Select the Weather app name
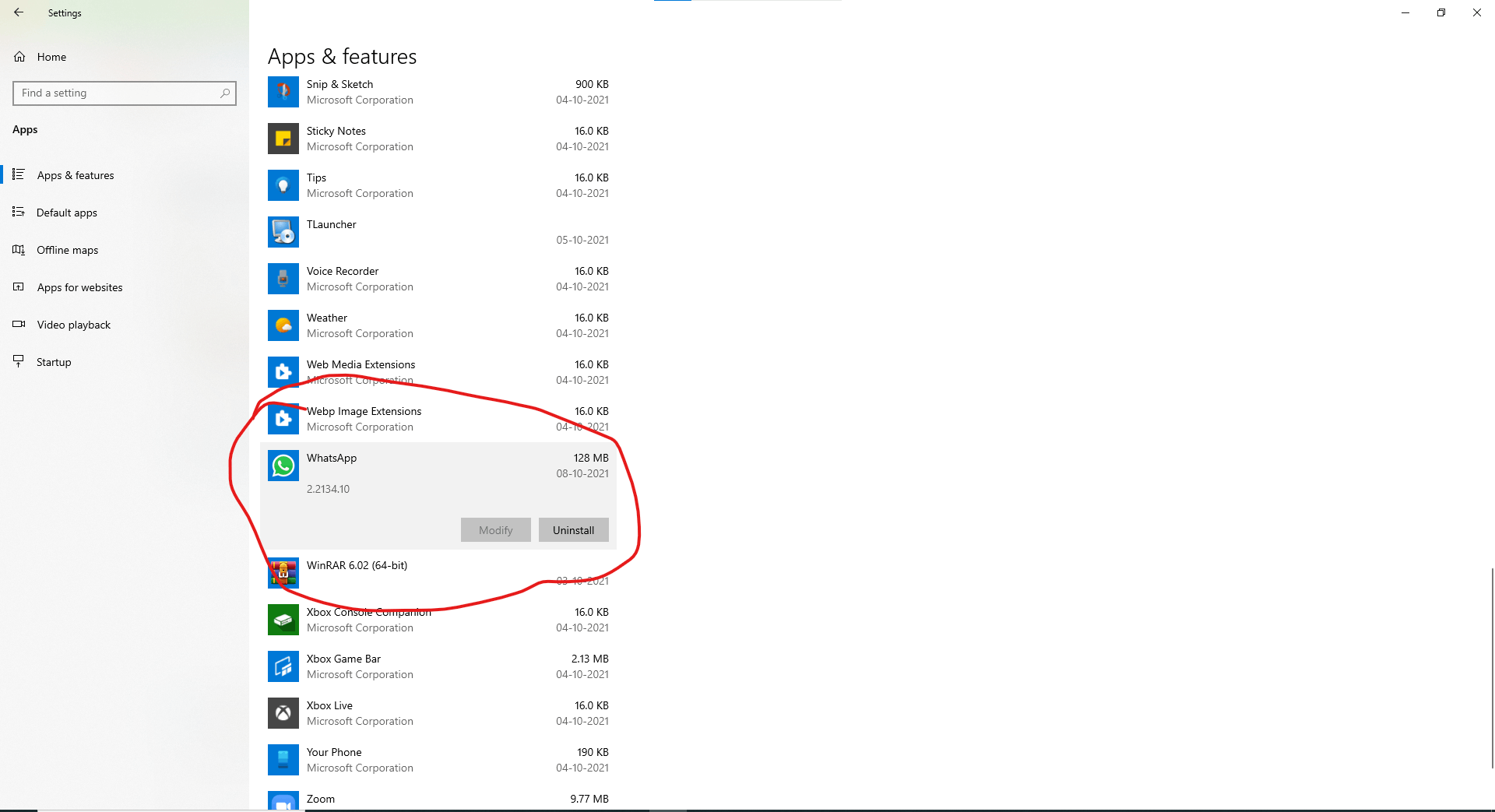1495x812 pixels. click(x=327, y=318)
